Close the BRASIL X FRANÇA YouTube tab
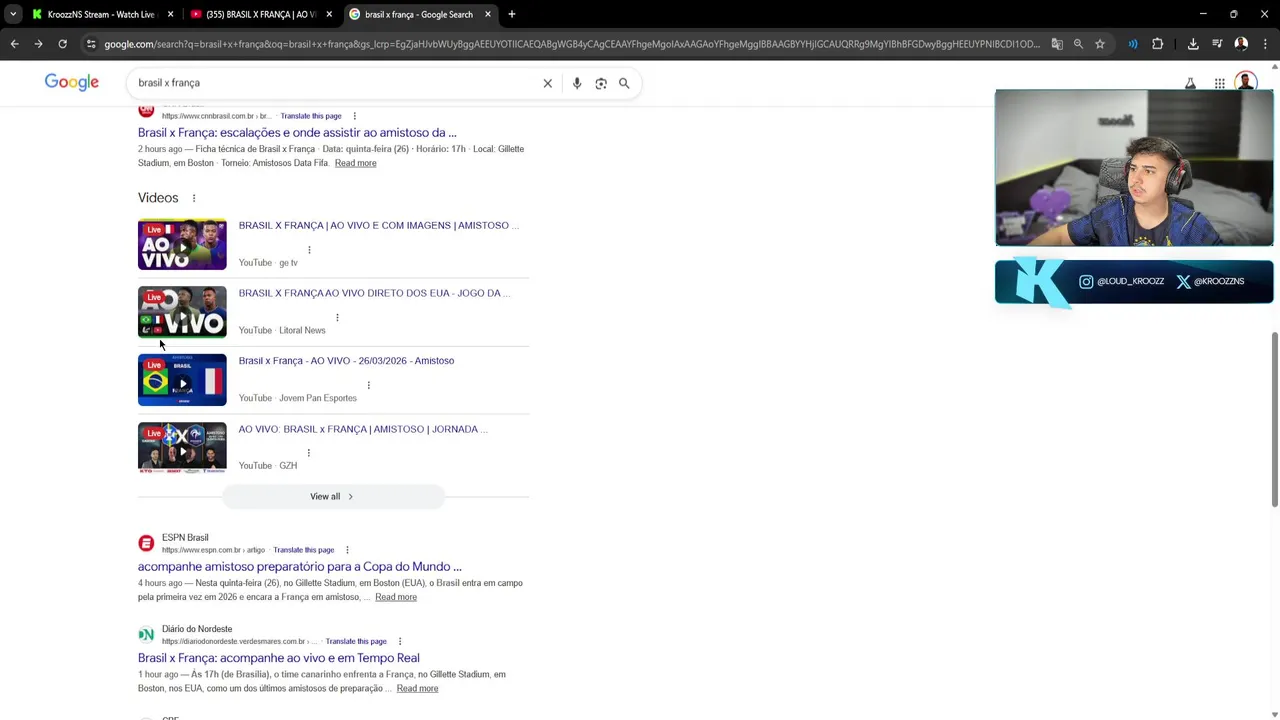Viewport: 1280px width, 720px height. pos(329,14)
